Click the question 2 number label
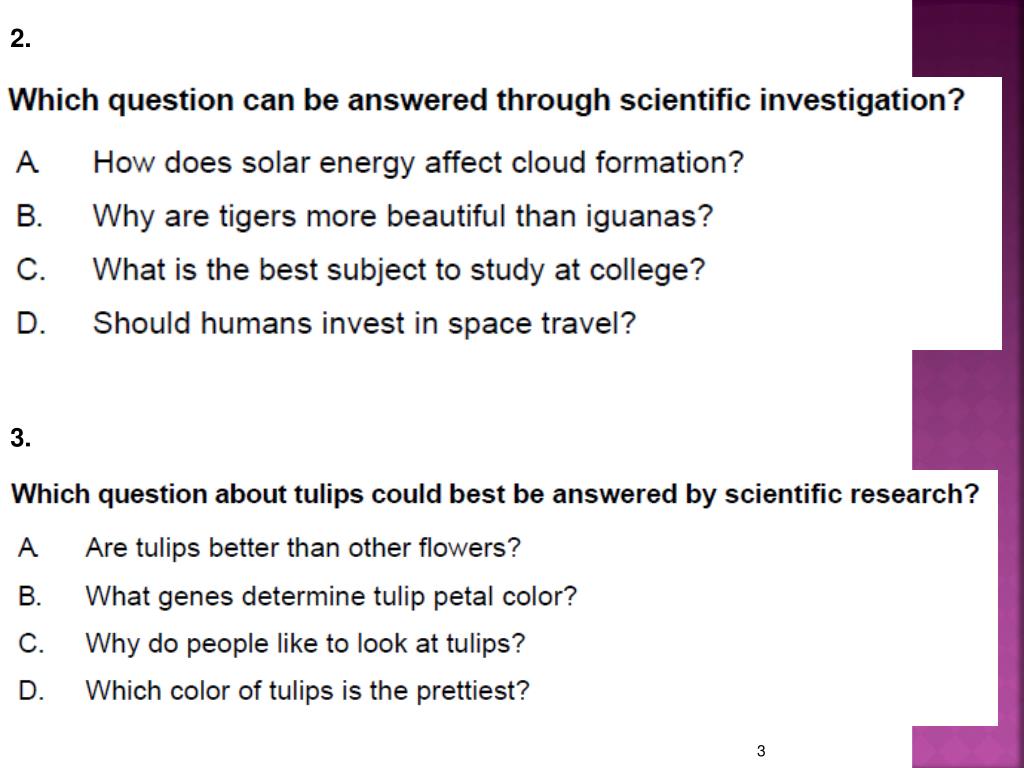This screenshot has height=768, width=1024. point(20,39)
